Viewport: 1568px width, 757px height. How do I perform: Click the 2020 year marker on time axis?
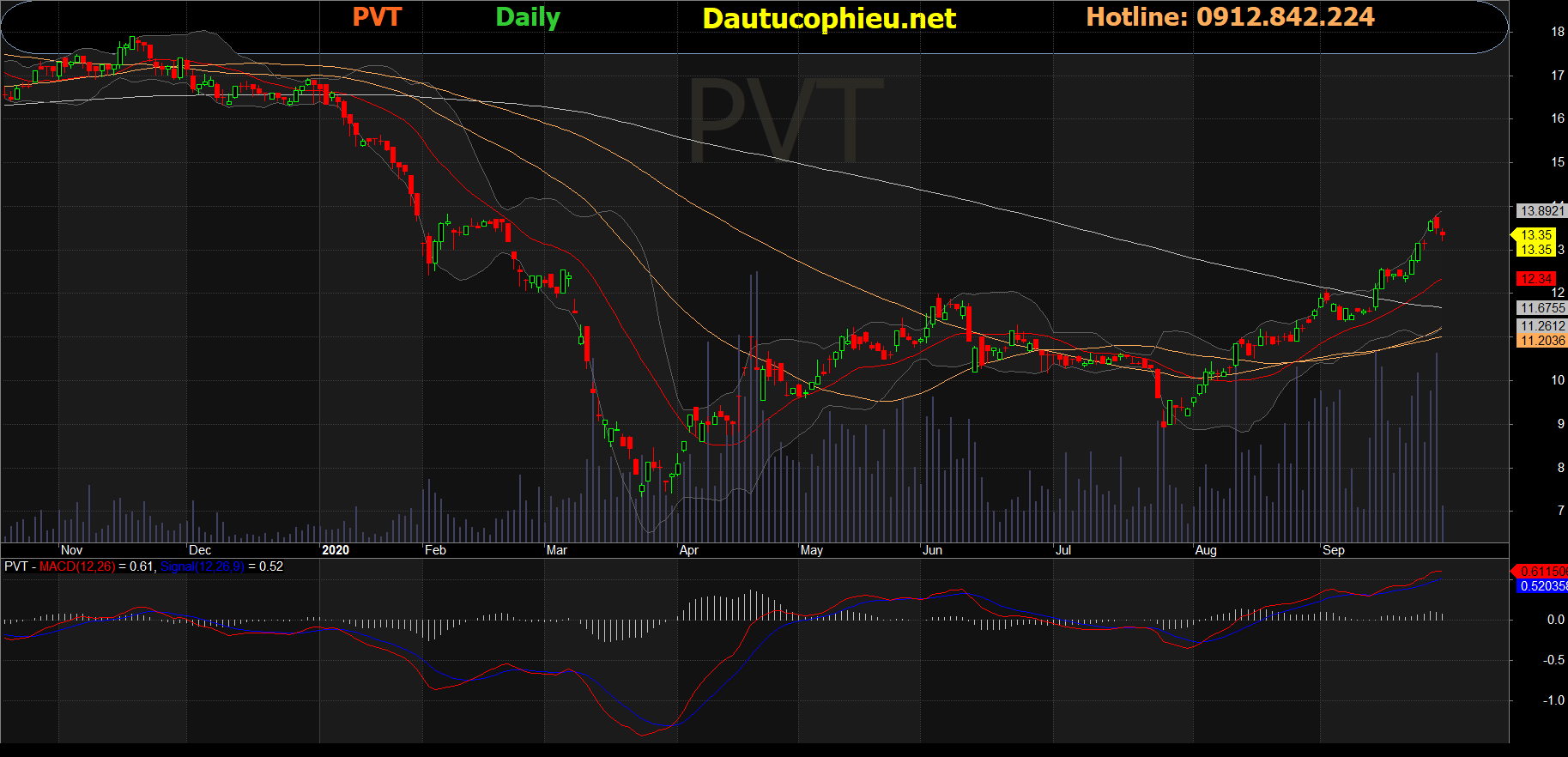click(x=335, y=550)
